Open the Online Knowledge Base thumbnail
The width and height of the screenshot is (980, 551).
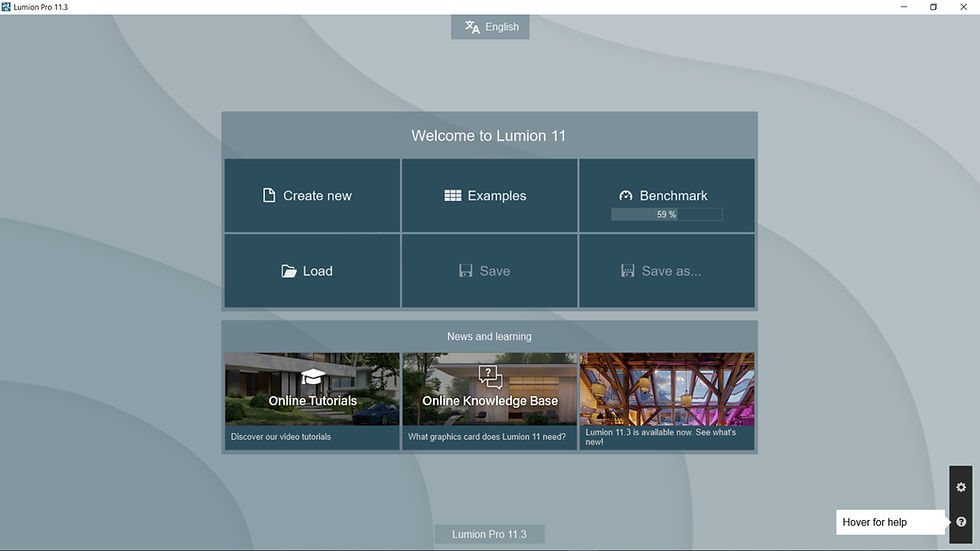coord(489,389)
